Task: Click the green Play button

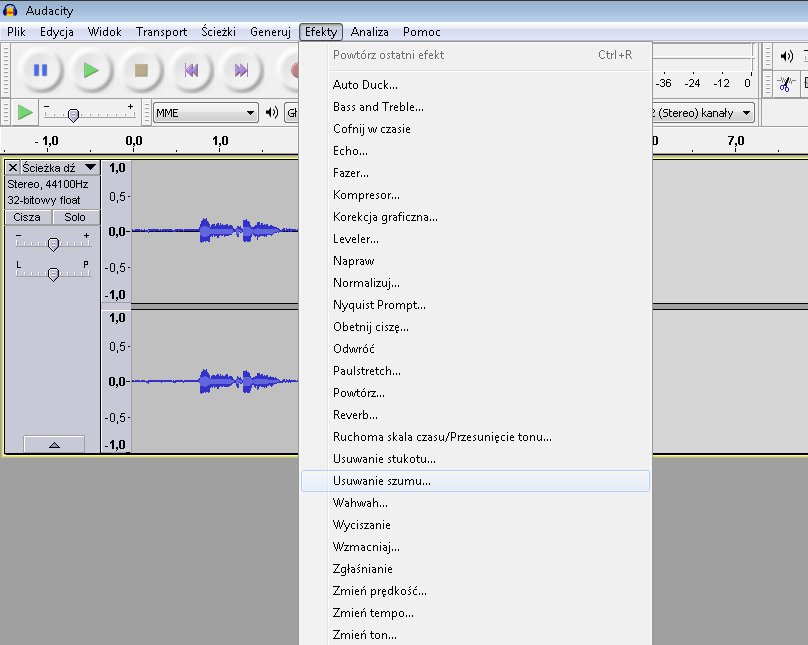Action: [91, 70]
